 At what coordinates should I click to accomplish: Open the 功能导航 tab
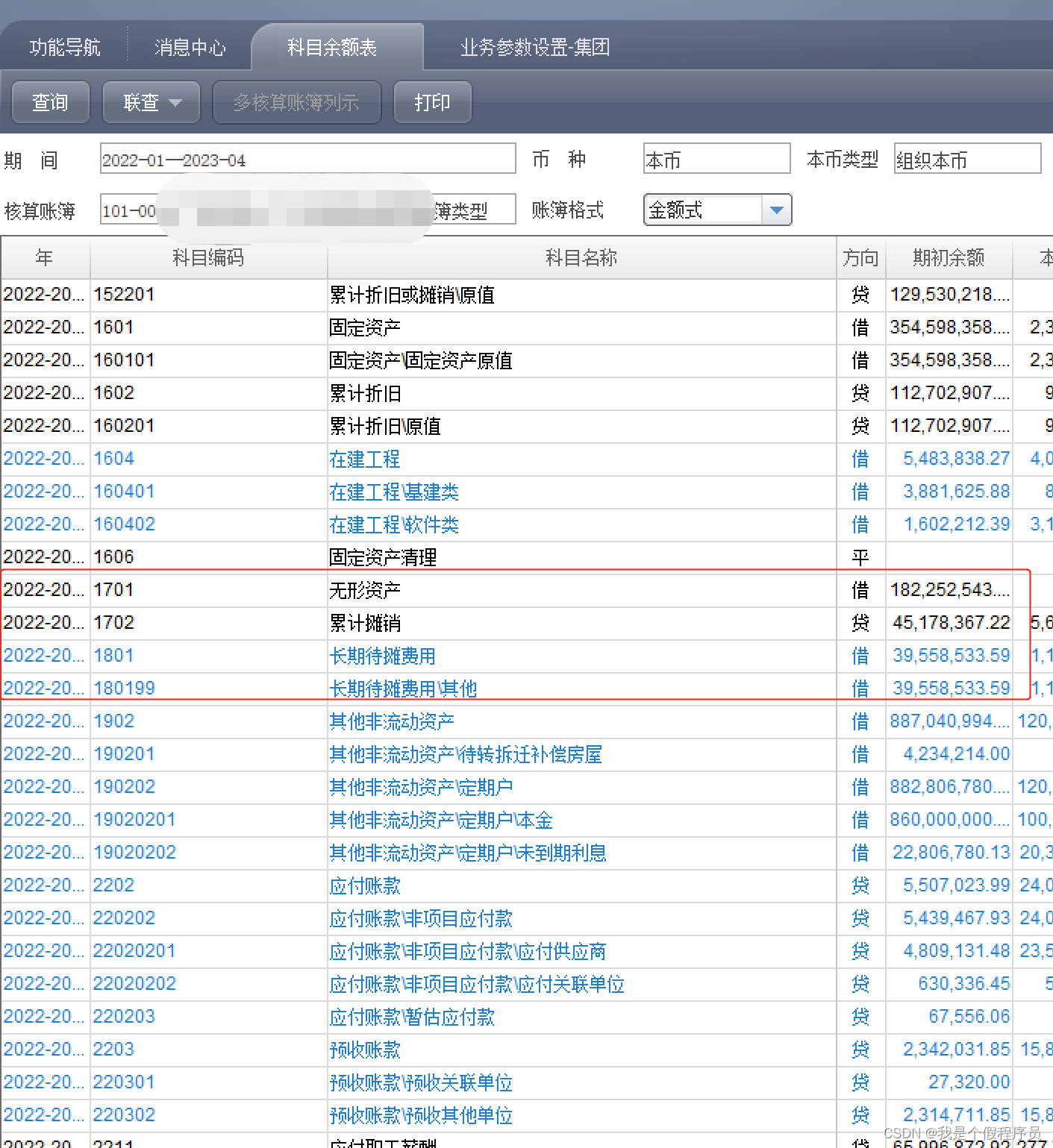[65, 48]
